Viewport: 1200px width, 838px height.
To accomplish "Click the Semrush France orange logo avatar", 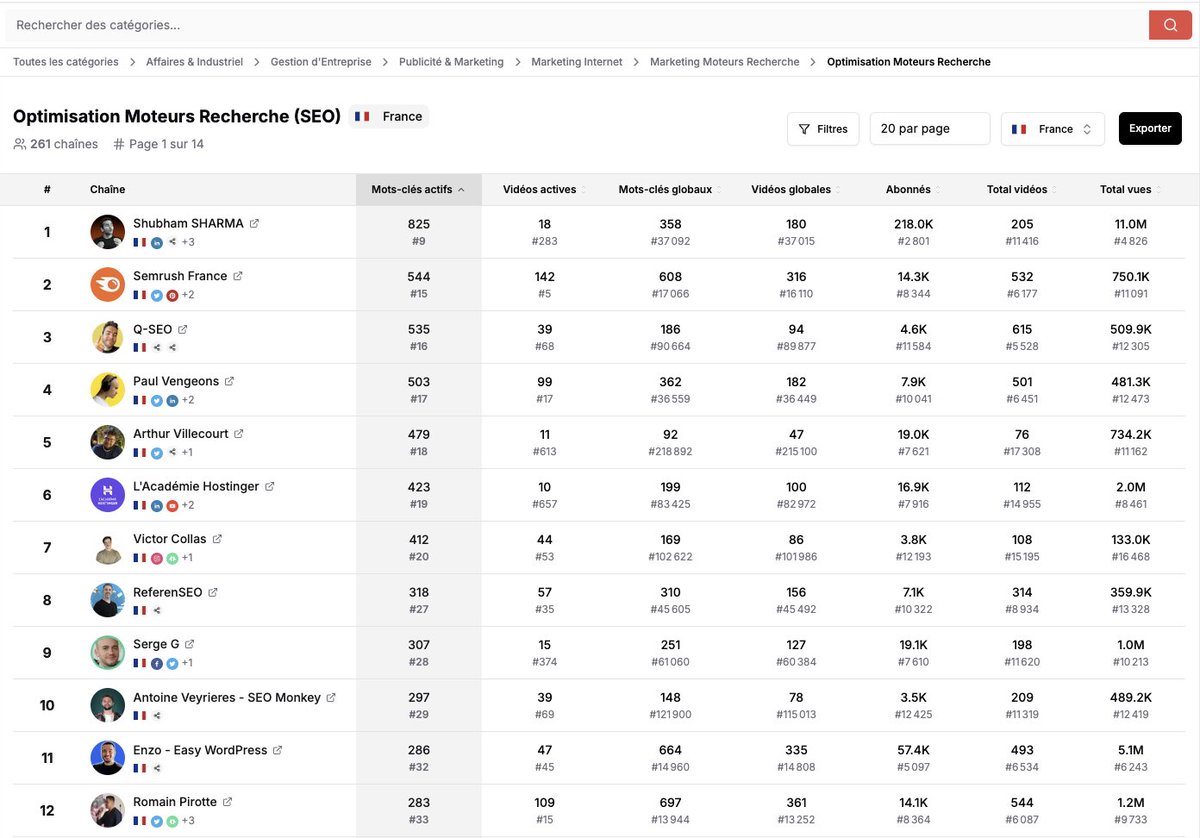I will (x=108, y=285).
